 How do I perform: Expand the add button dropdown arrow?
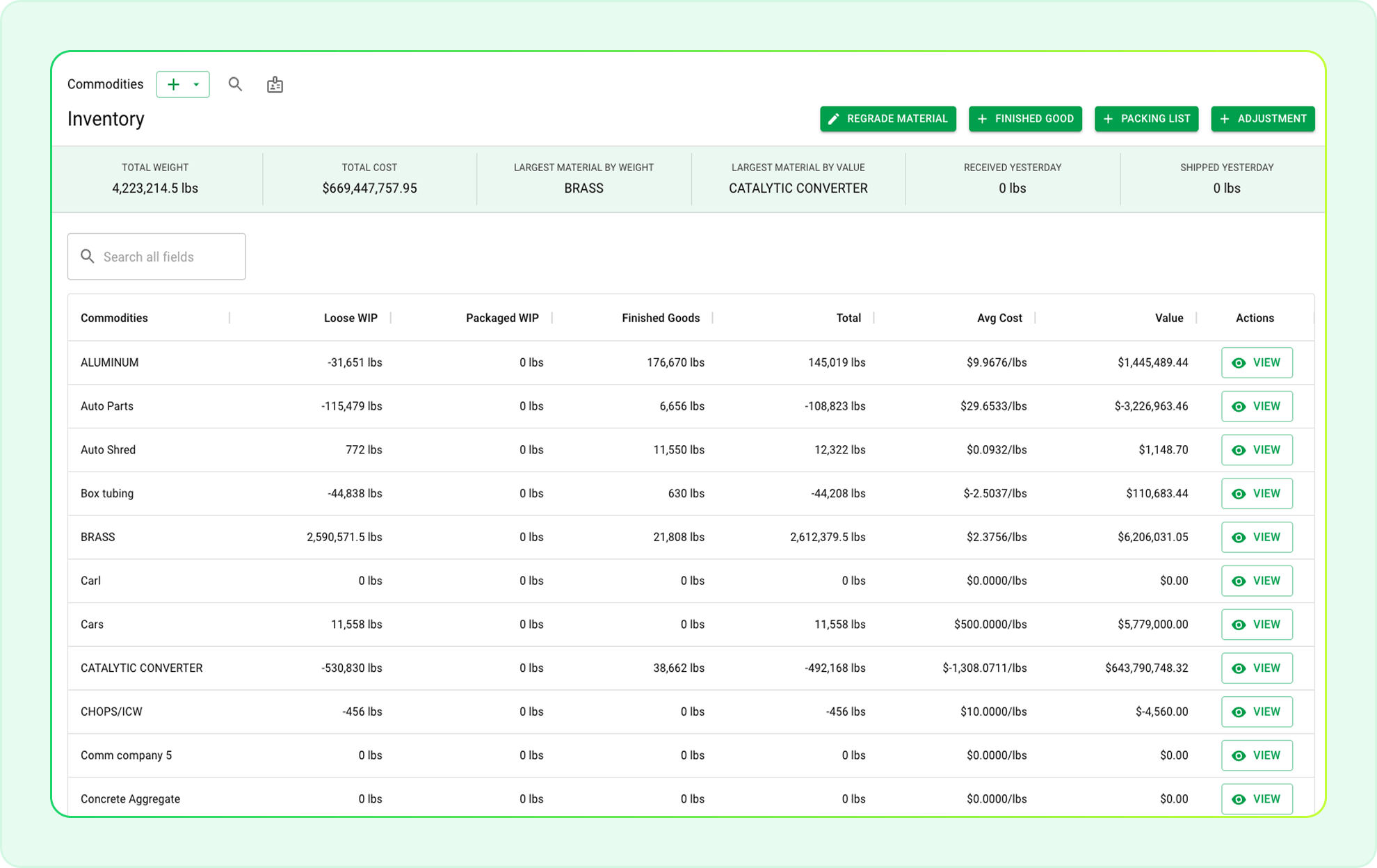[196, 84]
